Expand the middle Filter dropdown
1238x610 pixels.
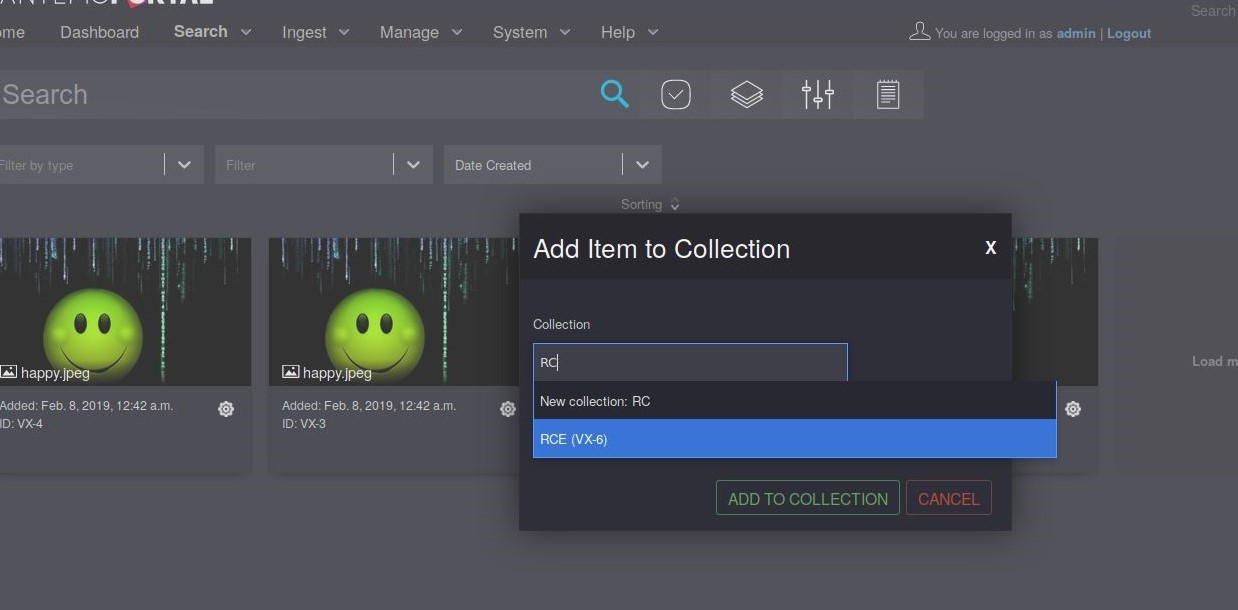click(413, 165)
